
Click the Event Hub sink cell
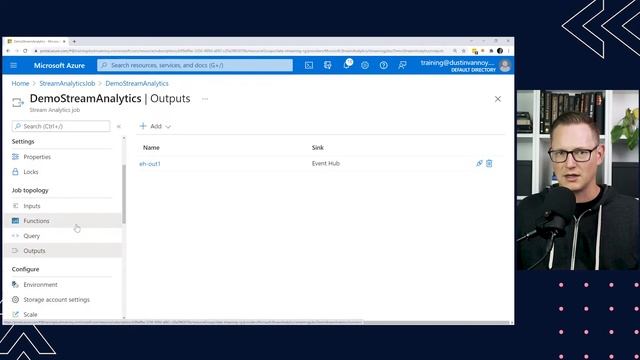click(x=326, y=163)
